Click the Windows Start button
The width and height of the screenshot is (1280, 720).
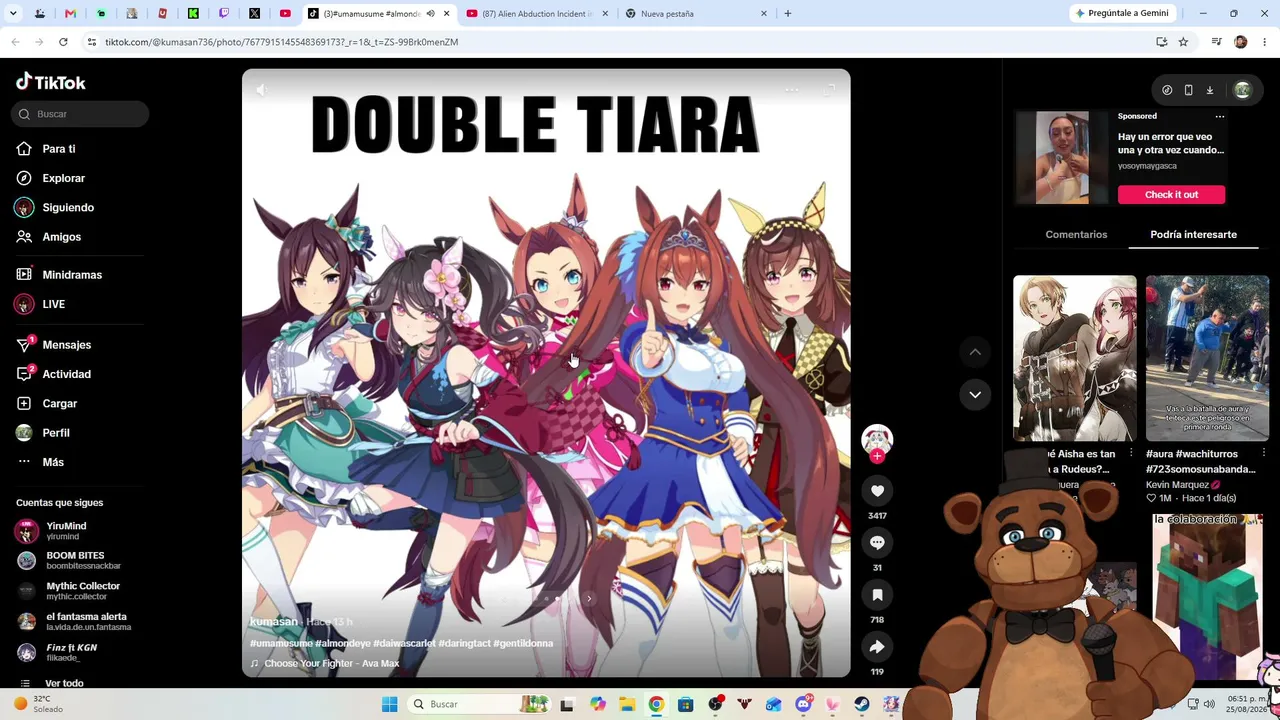pyautogui.click(x=390, y=704)
